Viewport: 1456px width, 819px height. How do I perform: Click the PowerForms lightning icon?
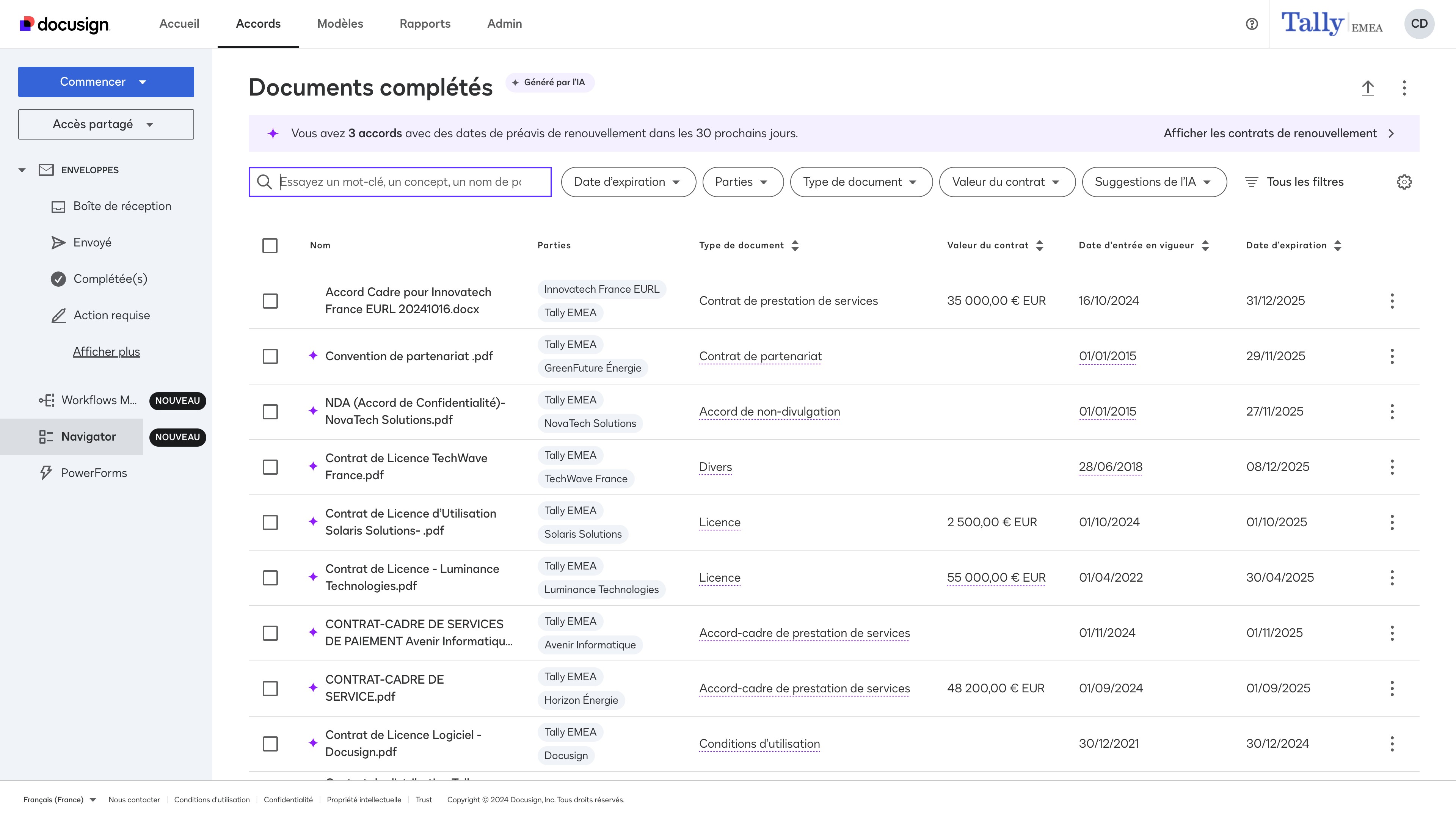click(x=46, y=473)
